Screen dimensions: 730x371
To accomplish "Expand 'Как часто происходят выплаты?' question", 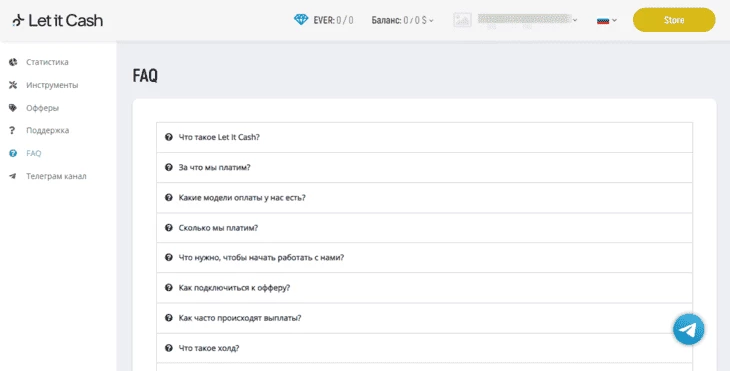I will 424,318.
